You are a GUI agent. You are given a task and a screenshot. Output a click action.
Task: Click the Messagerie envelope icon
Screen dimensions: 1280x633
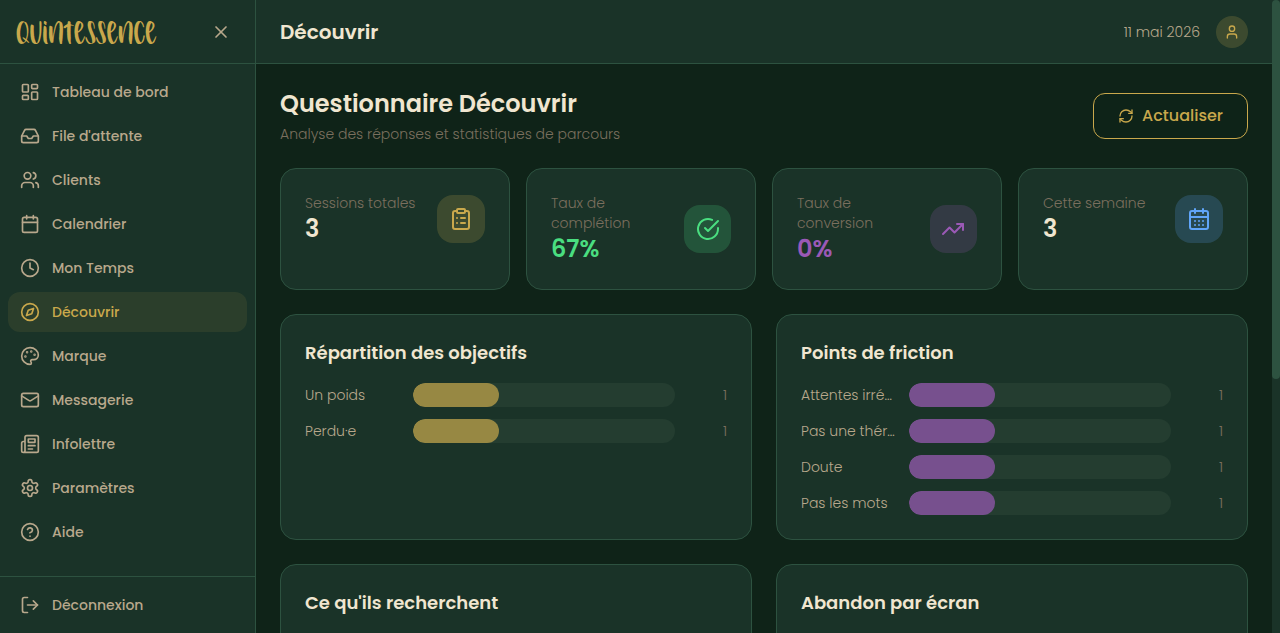click(x=30, y=400)
